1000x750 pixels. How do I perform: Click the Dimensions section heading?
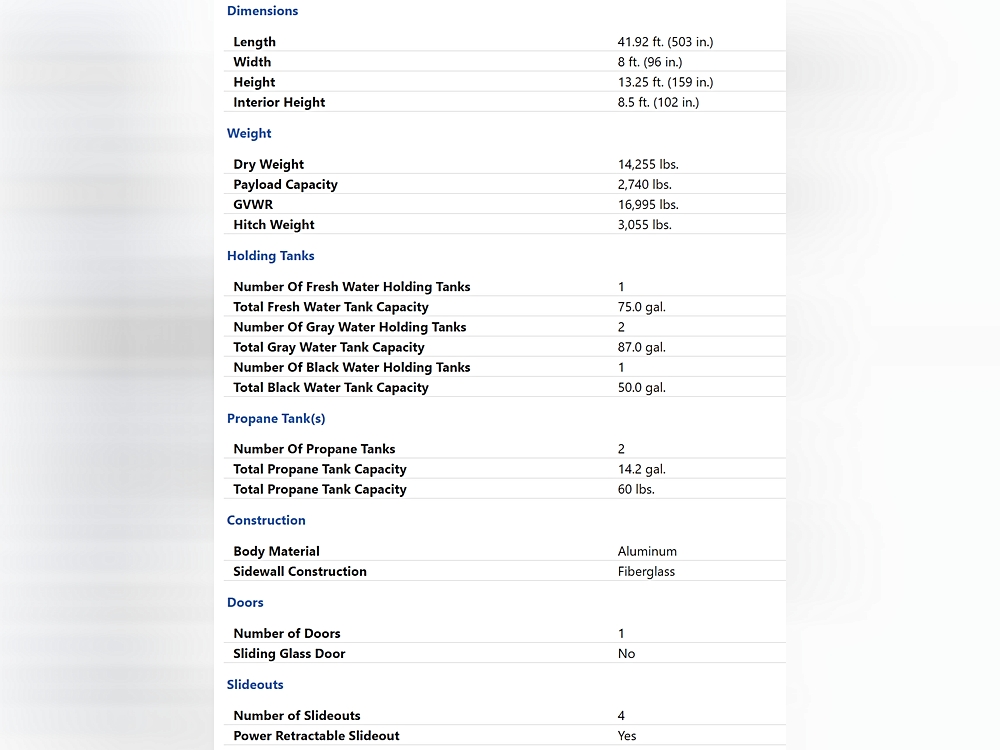[262, 11]
